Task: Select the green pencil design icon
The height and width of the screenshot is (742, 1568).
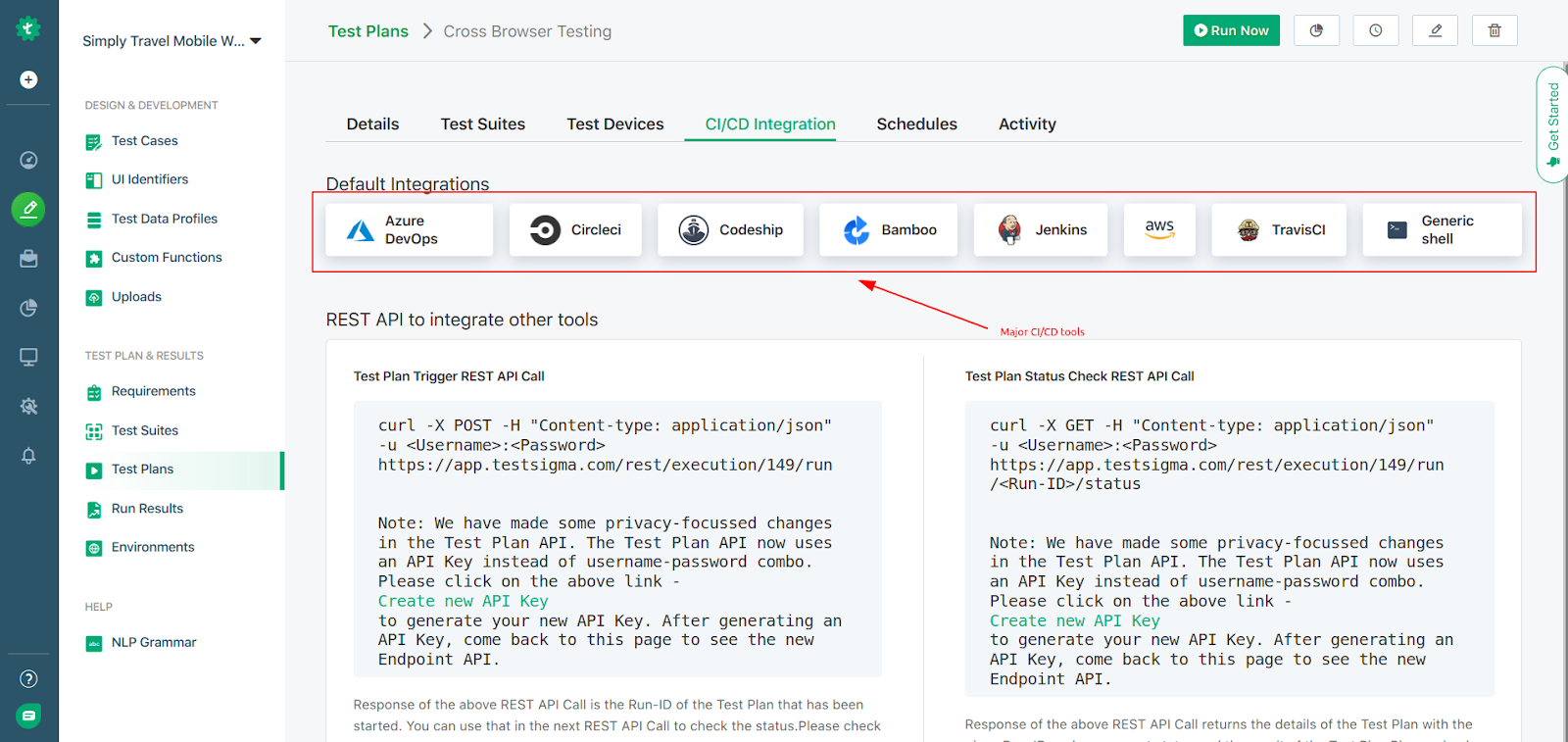Action: click(x=28, y=209)
